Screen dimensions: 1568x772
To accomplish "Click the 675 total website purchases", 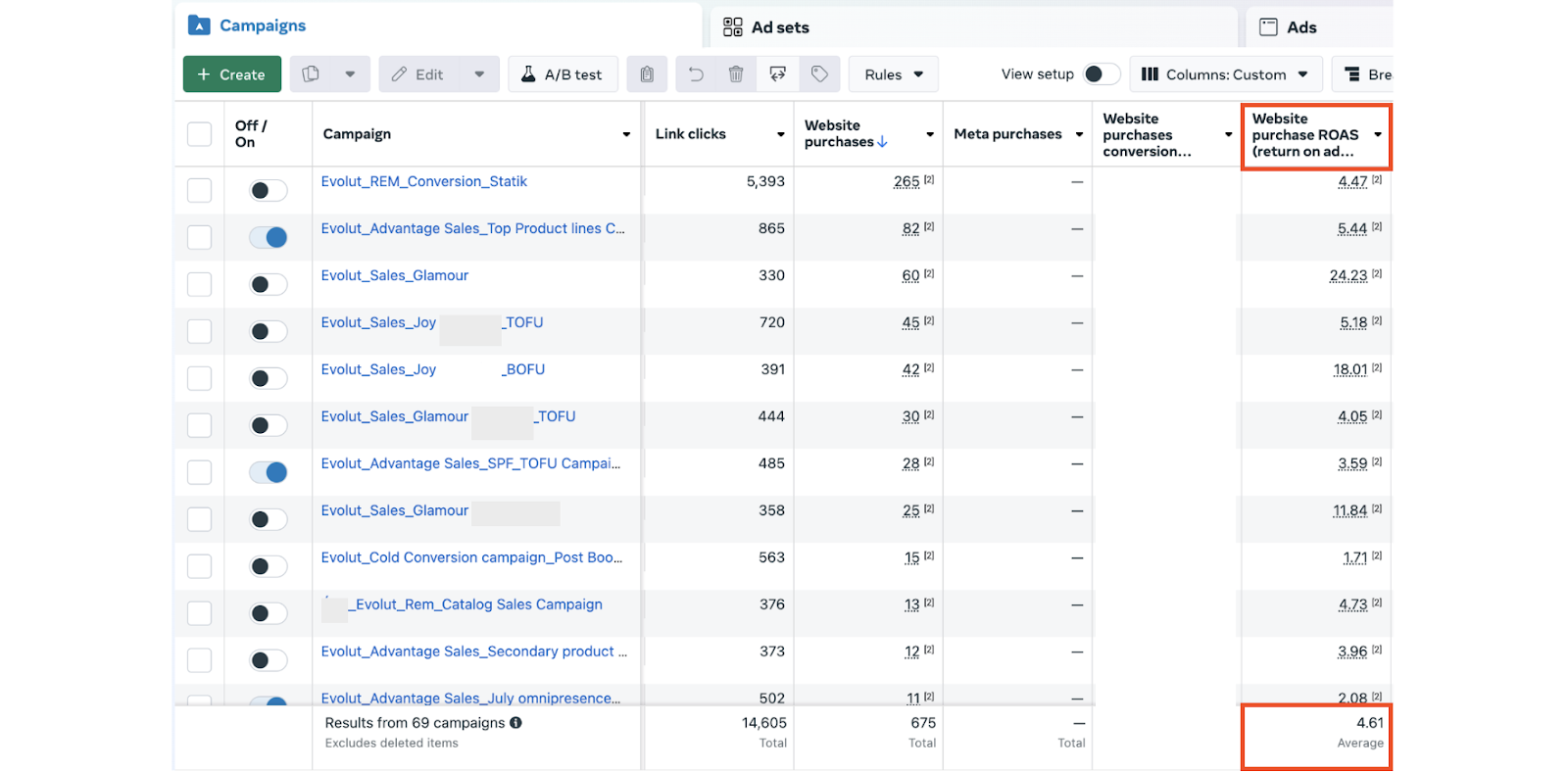I will pos(923,723).
